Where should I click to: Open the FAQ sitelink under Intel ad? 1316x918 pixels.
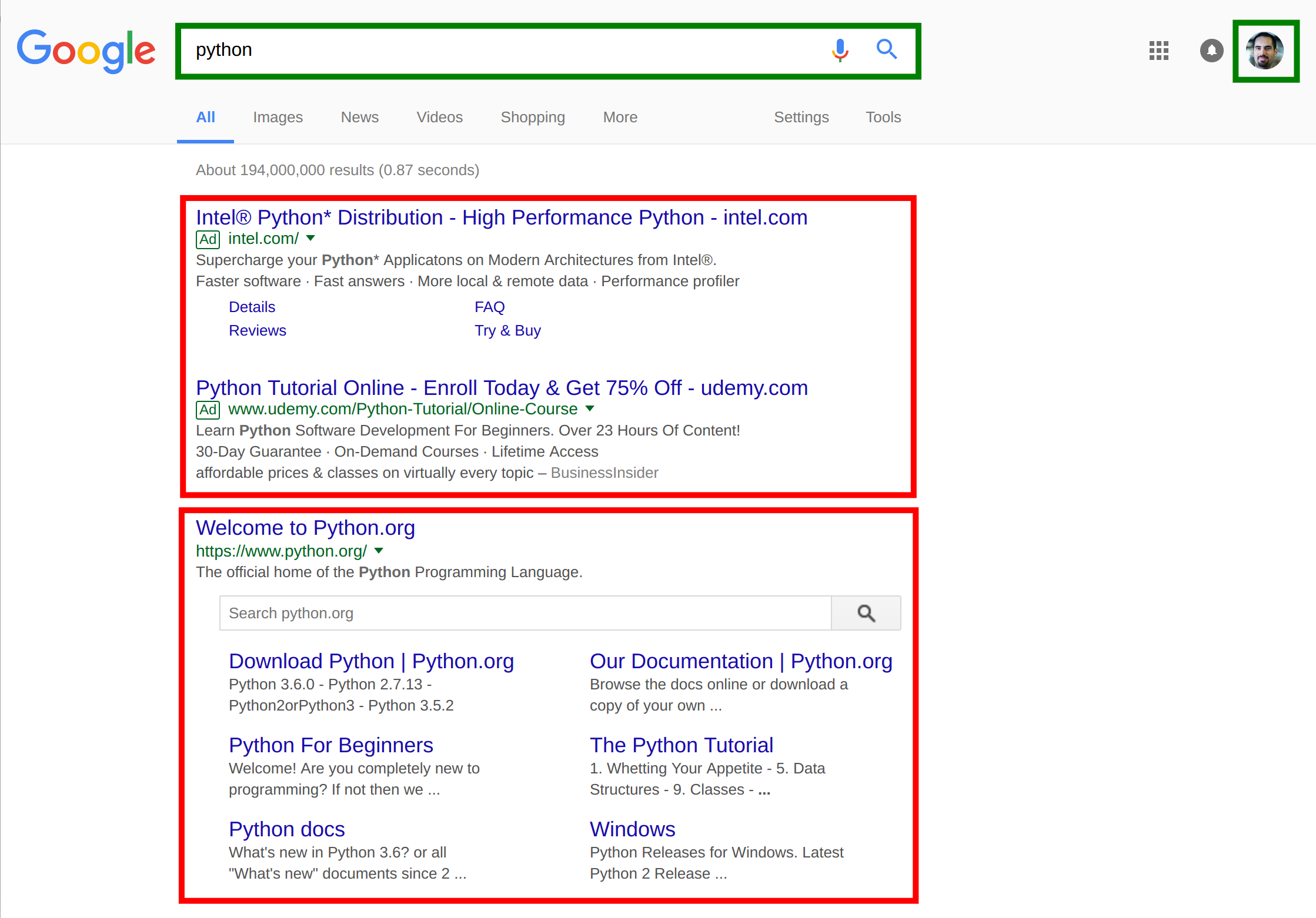490,307
